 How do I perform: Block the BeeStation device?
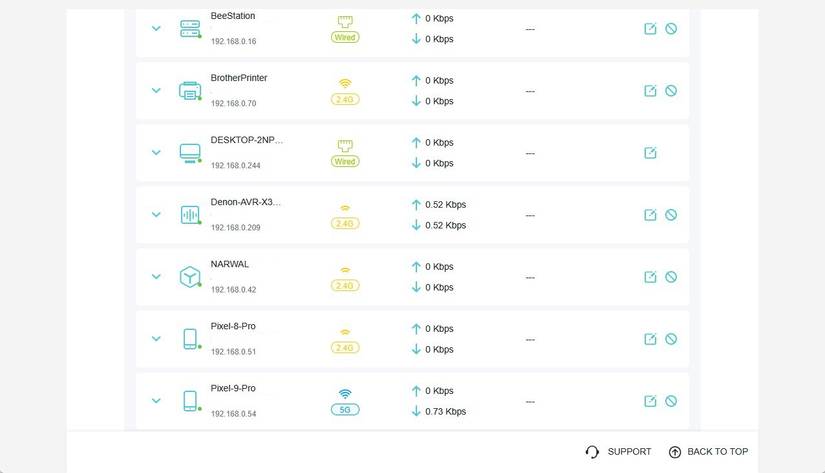(671, 29)
